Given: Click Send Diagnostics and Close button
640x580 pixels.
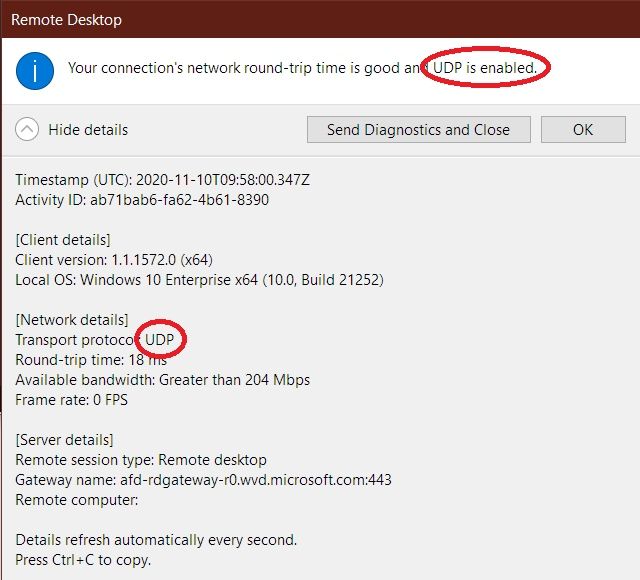Looking at the screenshot, I should (x=419, y=129).
